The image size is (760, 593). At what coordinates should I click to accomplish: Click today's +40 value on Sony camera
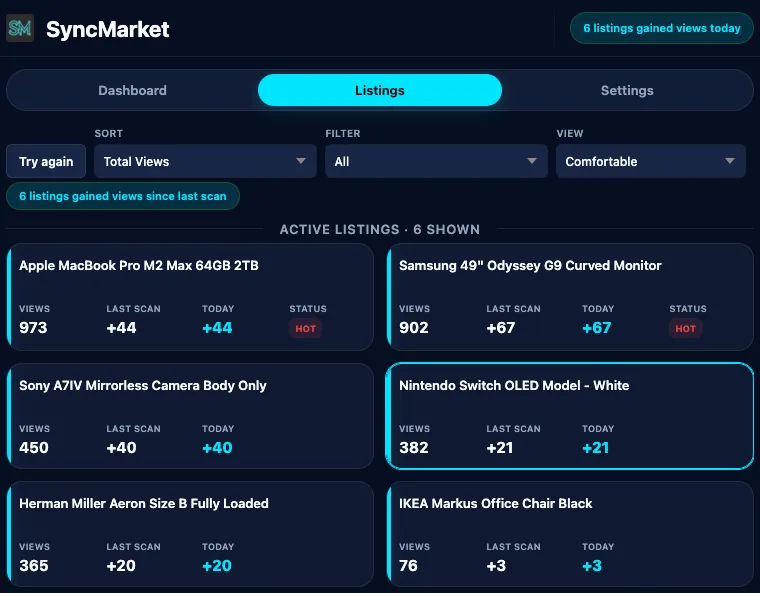[x=217, y=448]
